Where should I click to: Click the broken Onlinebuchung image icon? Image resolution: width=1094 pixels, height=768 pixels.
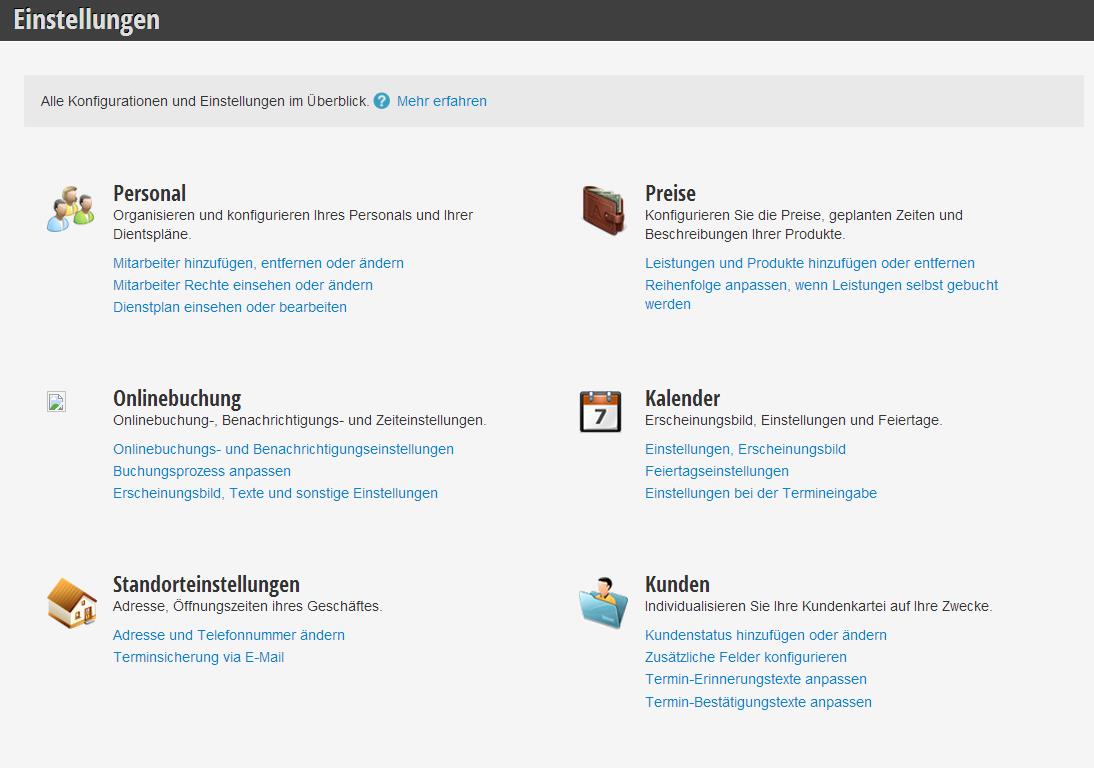click(x=56, y=403)
